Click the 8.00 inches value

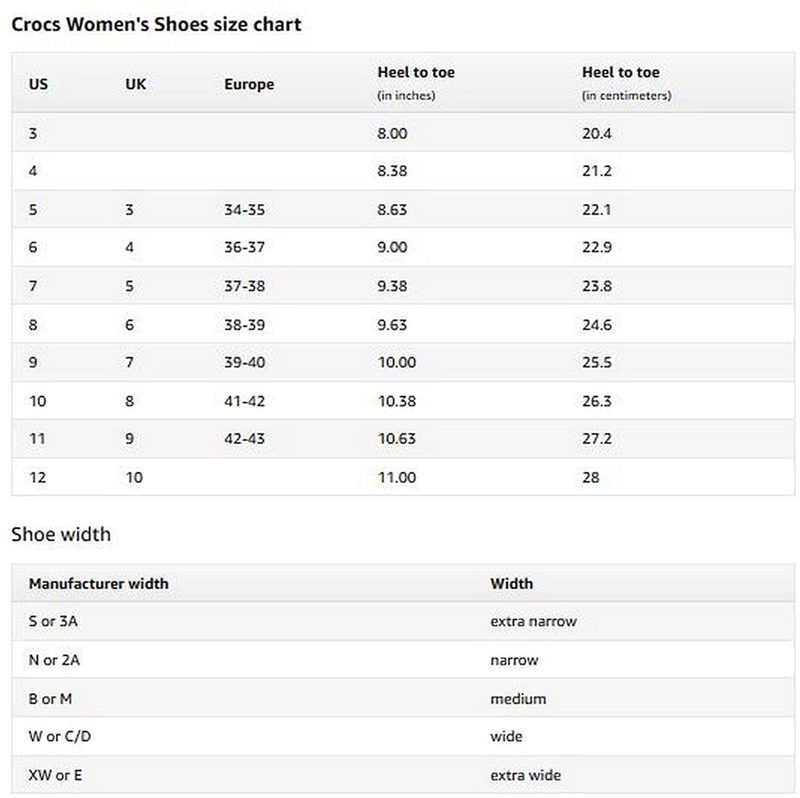[392, 134]
